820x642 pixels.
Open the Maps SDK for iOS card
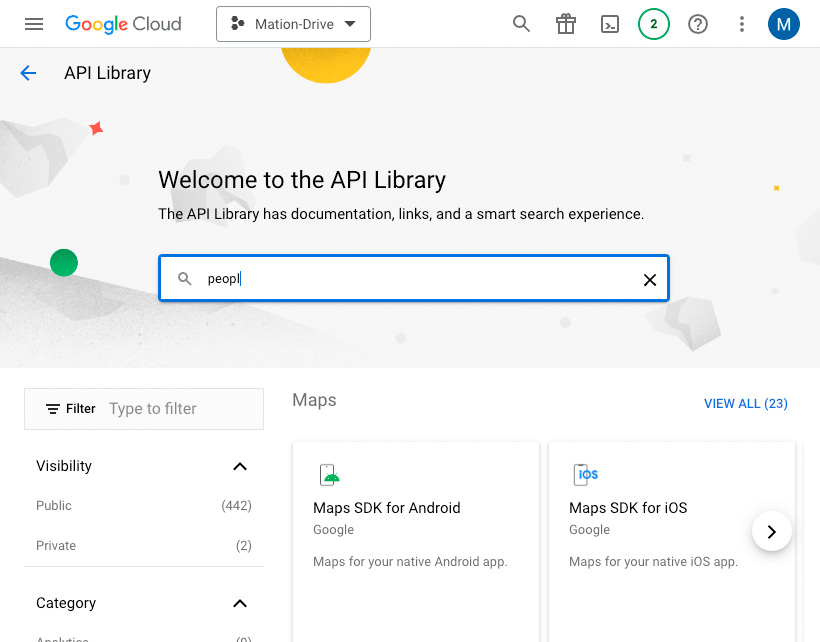[672, 542]
